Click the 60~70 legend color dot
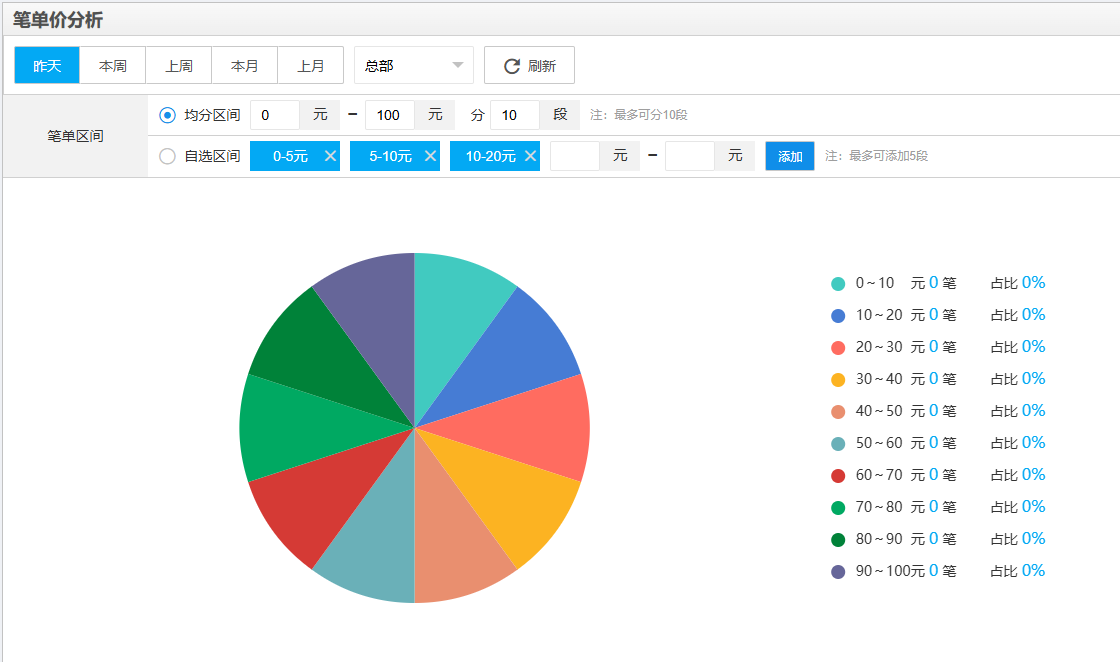The height and width of the screenshot is (662, 1120). pos(838,476)
